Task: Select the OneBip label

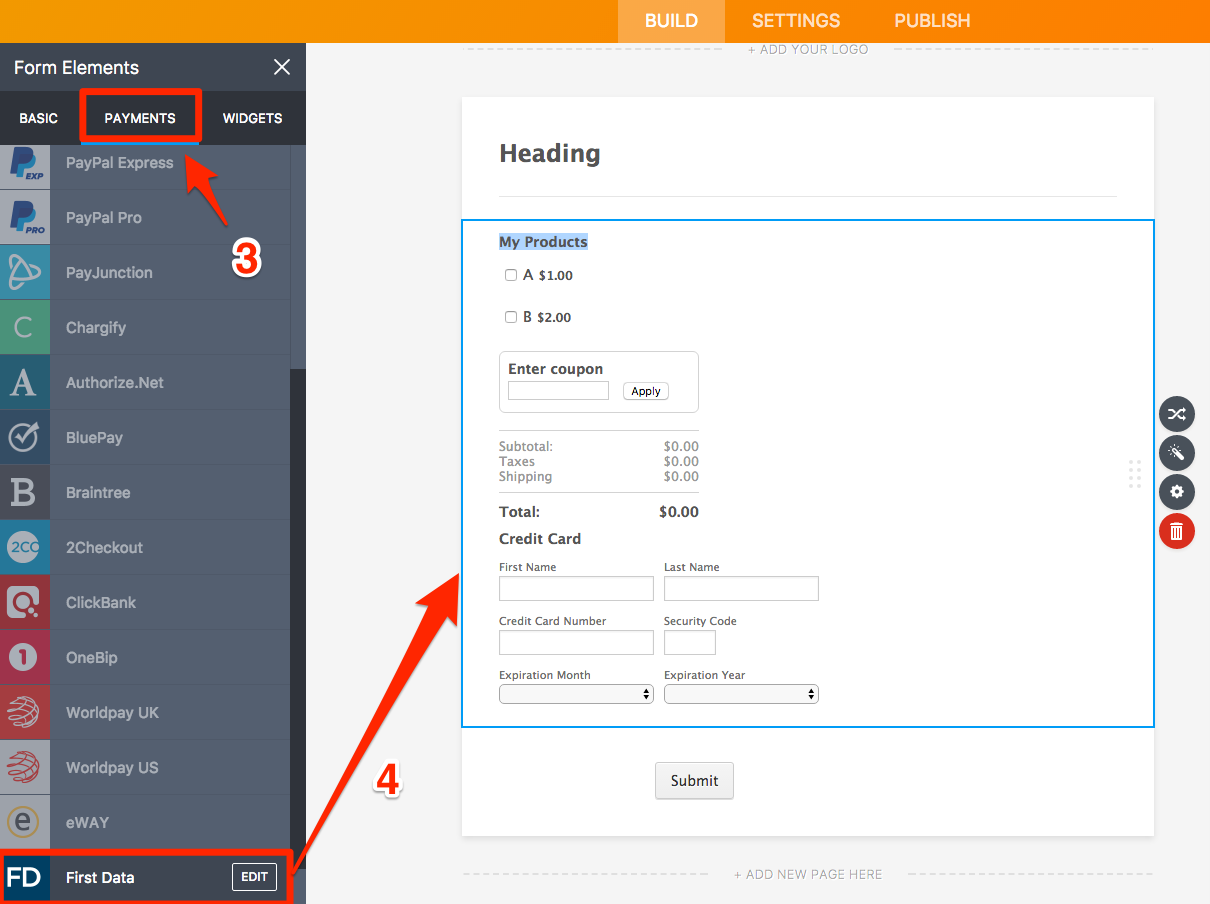Action: click(92, 657)
